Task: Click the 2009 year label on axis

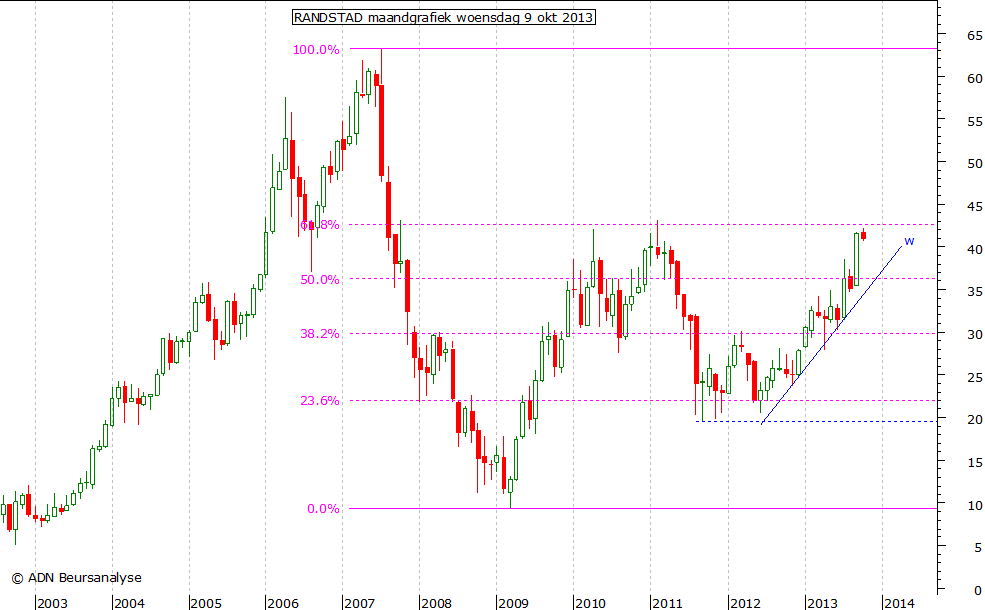Action: (x=513, y=604)
